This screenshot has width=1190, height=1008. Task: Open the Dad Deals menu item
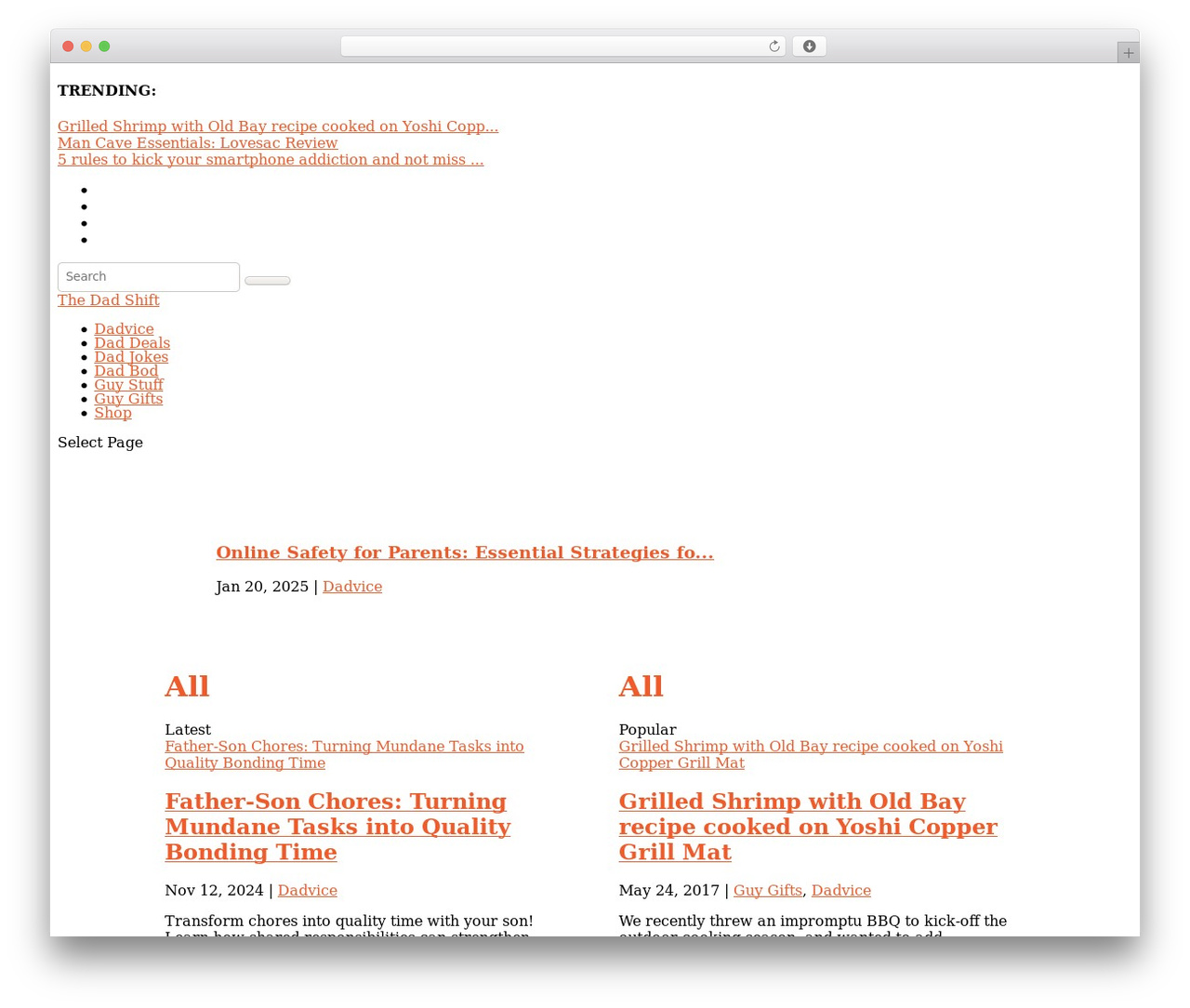pyautogui.click(x=132, y=343)
